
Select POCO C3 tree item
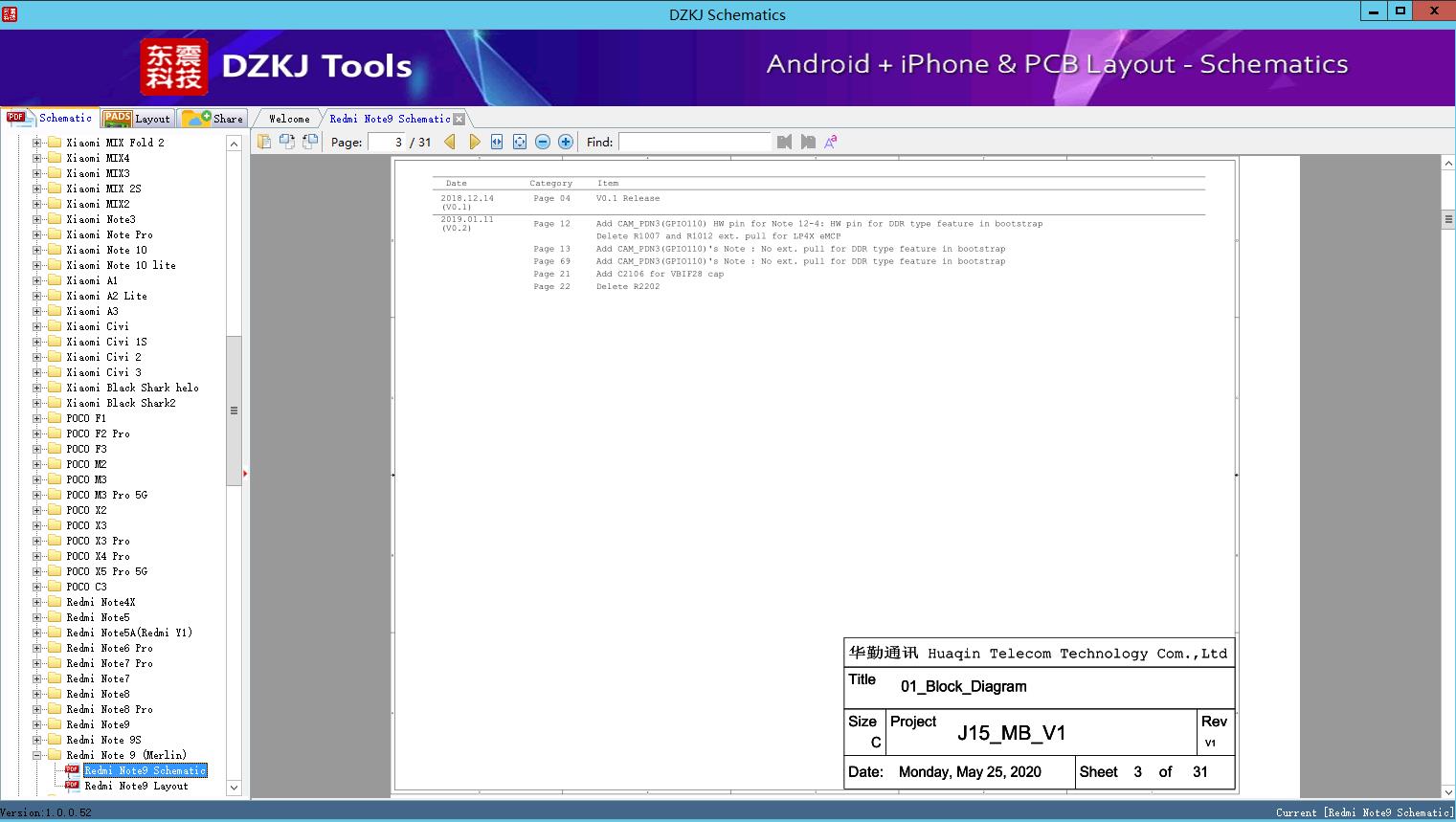(x=86, y=587)
